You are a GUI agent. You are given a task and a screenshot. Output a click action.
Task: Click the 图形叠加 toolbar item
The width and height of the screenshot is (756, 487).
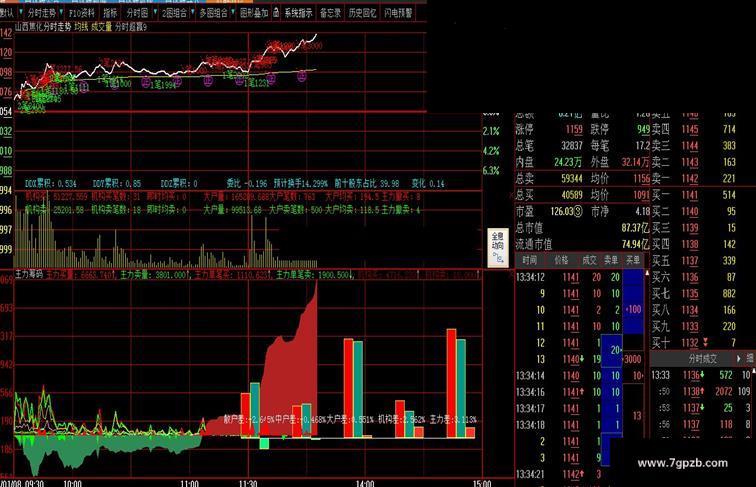pyautogui.click(x=254, y=13)
